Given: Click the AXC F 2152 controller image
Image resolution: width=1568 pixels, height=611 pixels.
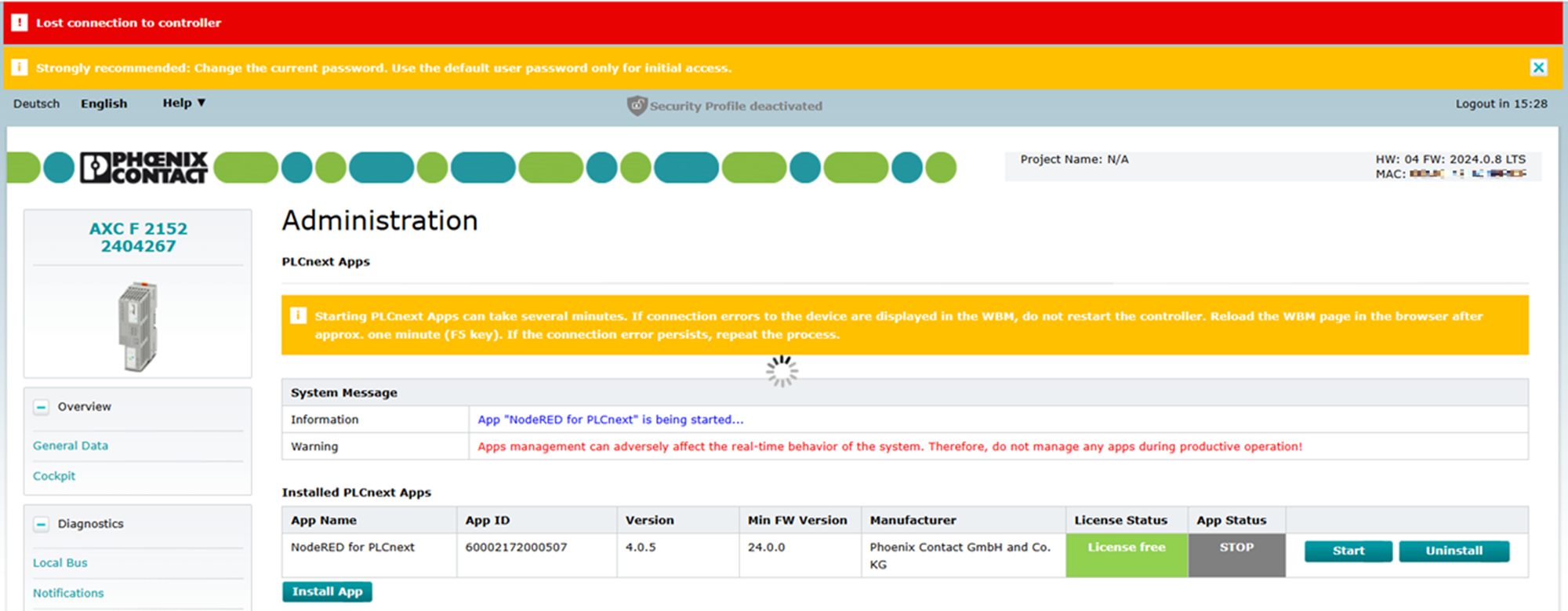Looking at the screenshot, I should tap(138, 326).
